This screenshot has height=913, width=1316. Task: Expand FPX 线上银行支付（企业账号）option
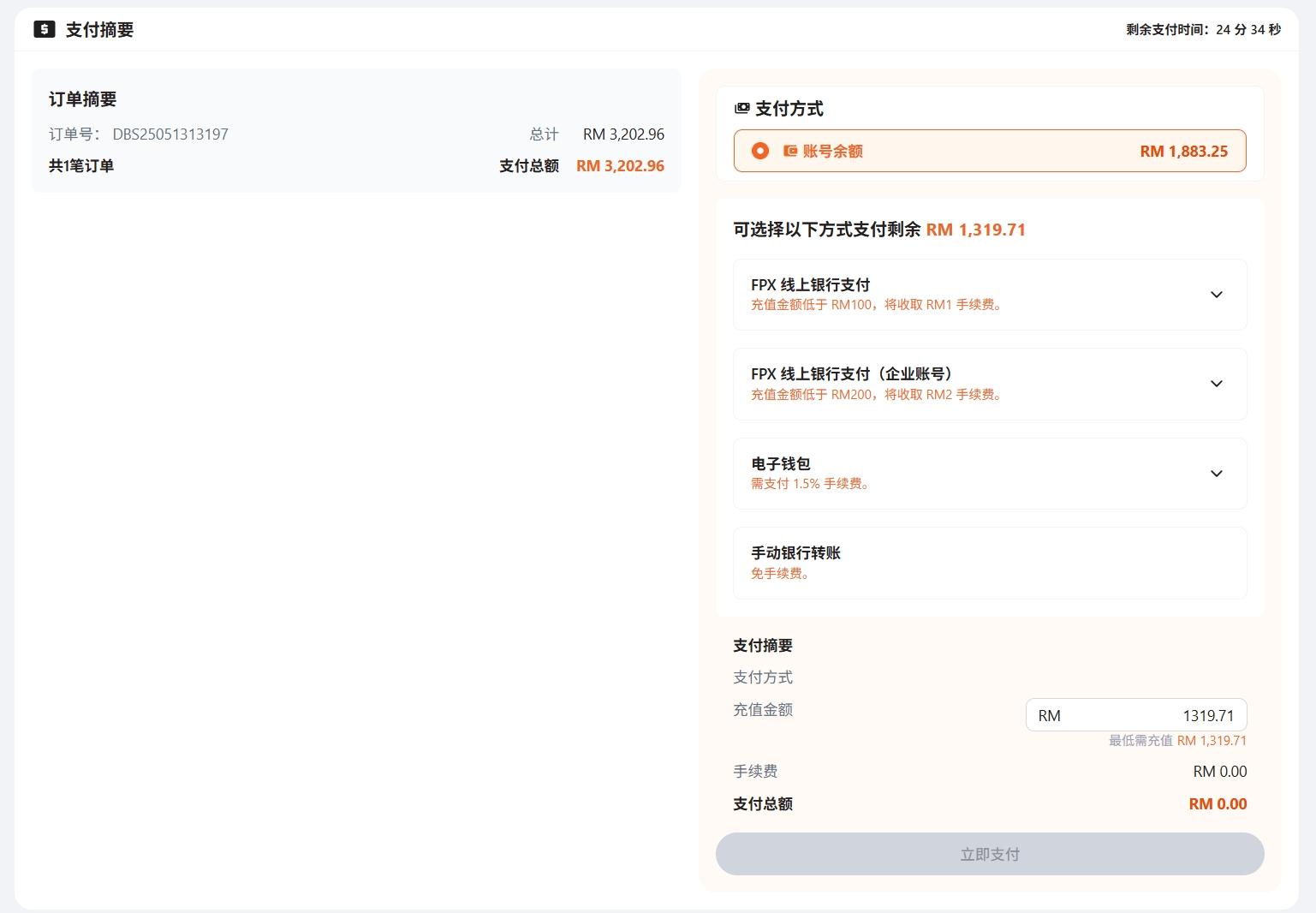[x=990, y=384]
